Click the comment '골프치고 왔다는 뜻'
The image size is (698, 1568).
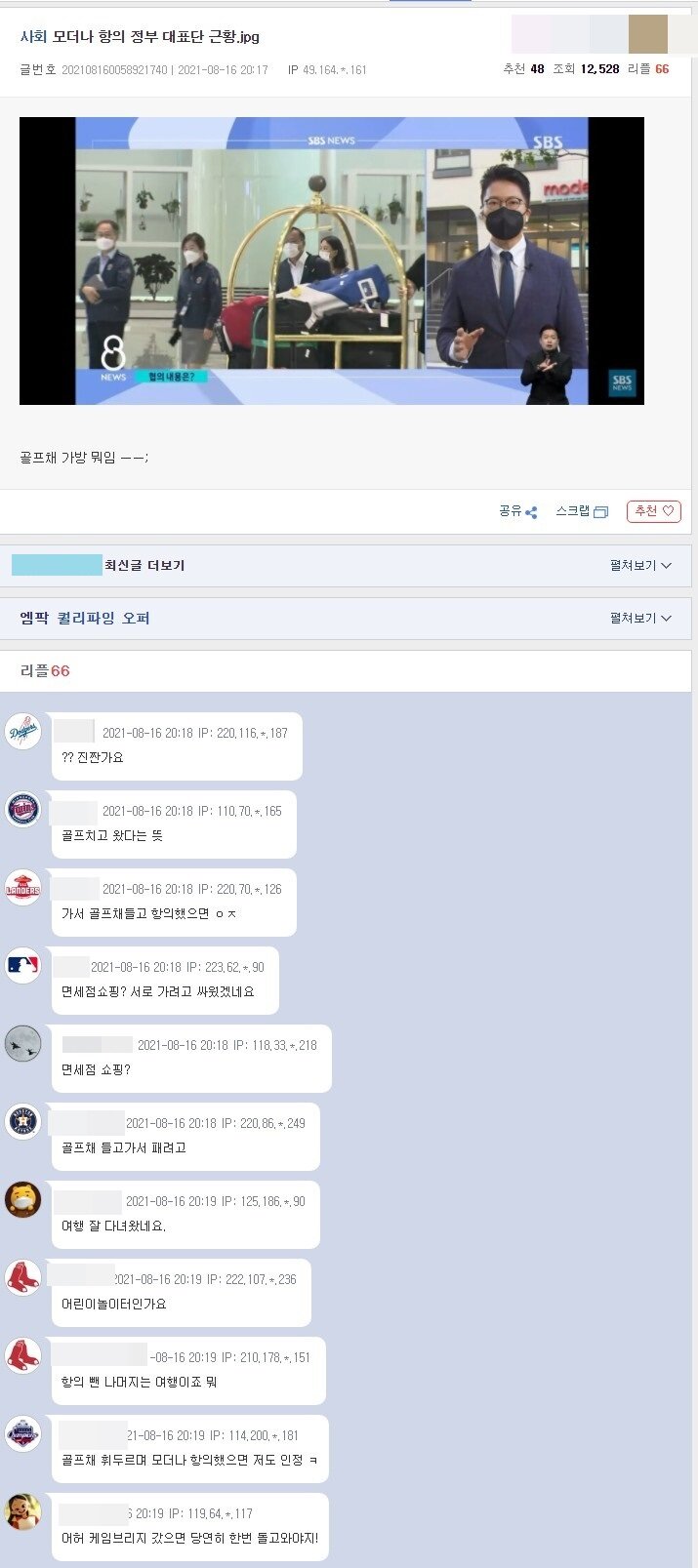pos(112,836)
